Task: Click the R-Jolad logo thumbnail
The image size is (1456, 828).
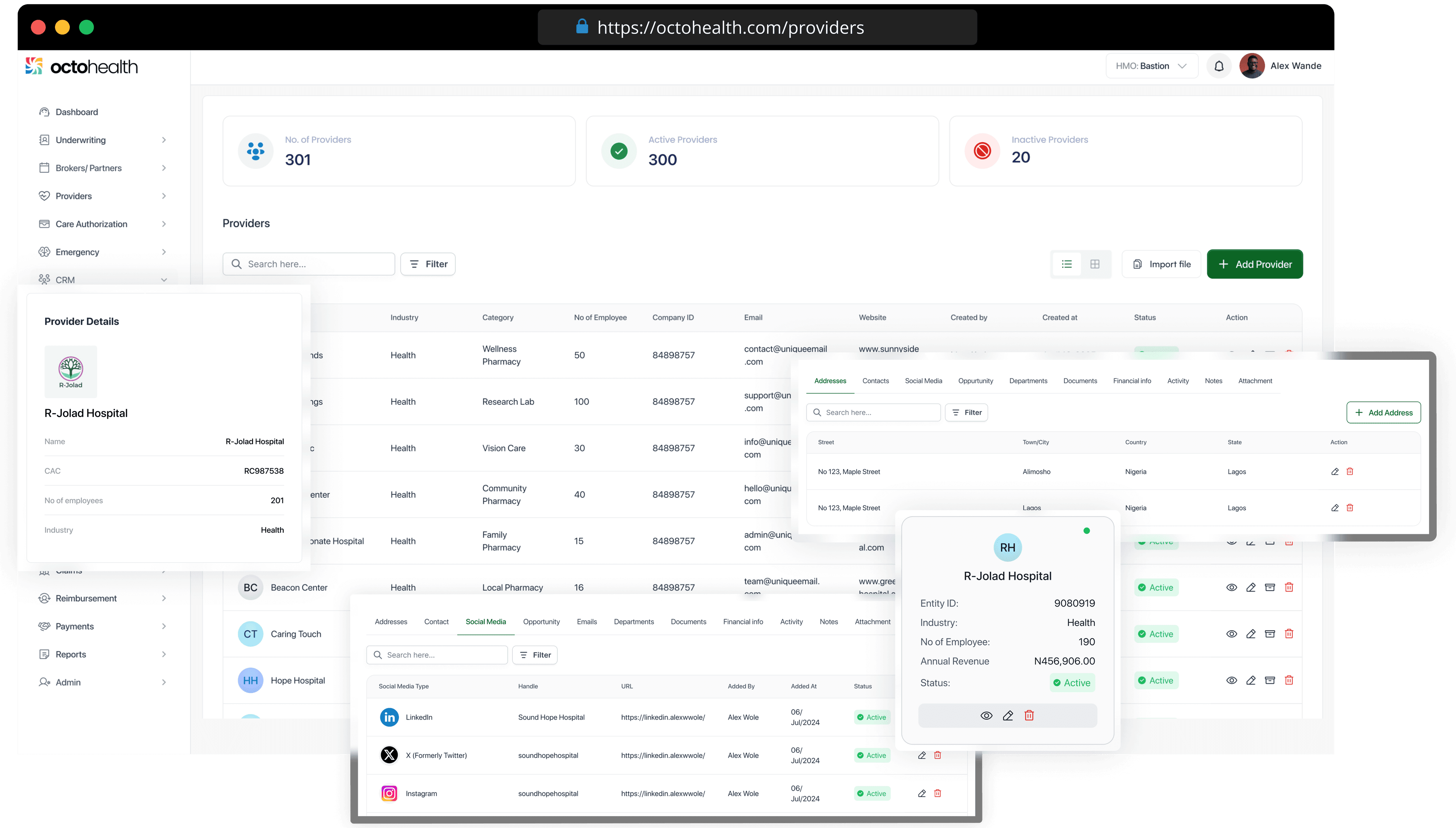Action: coord(71,372)
